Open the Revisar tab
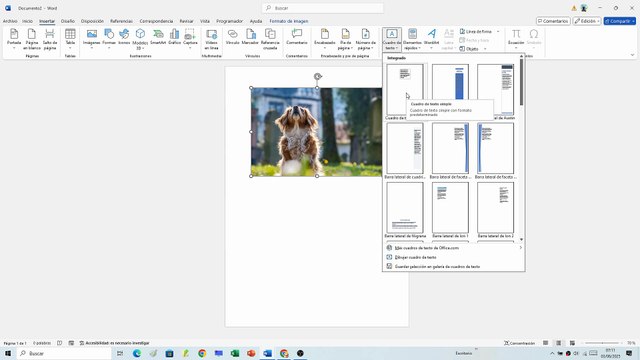Viewport: 640px width, 360px height. pos(187,21)
